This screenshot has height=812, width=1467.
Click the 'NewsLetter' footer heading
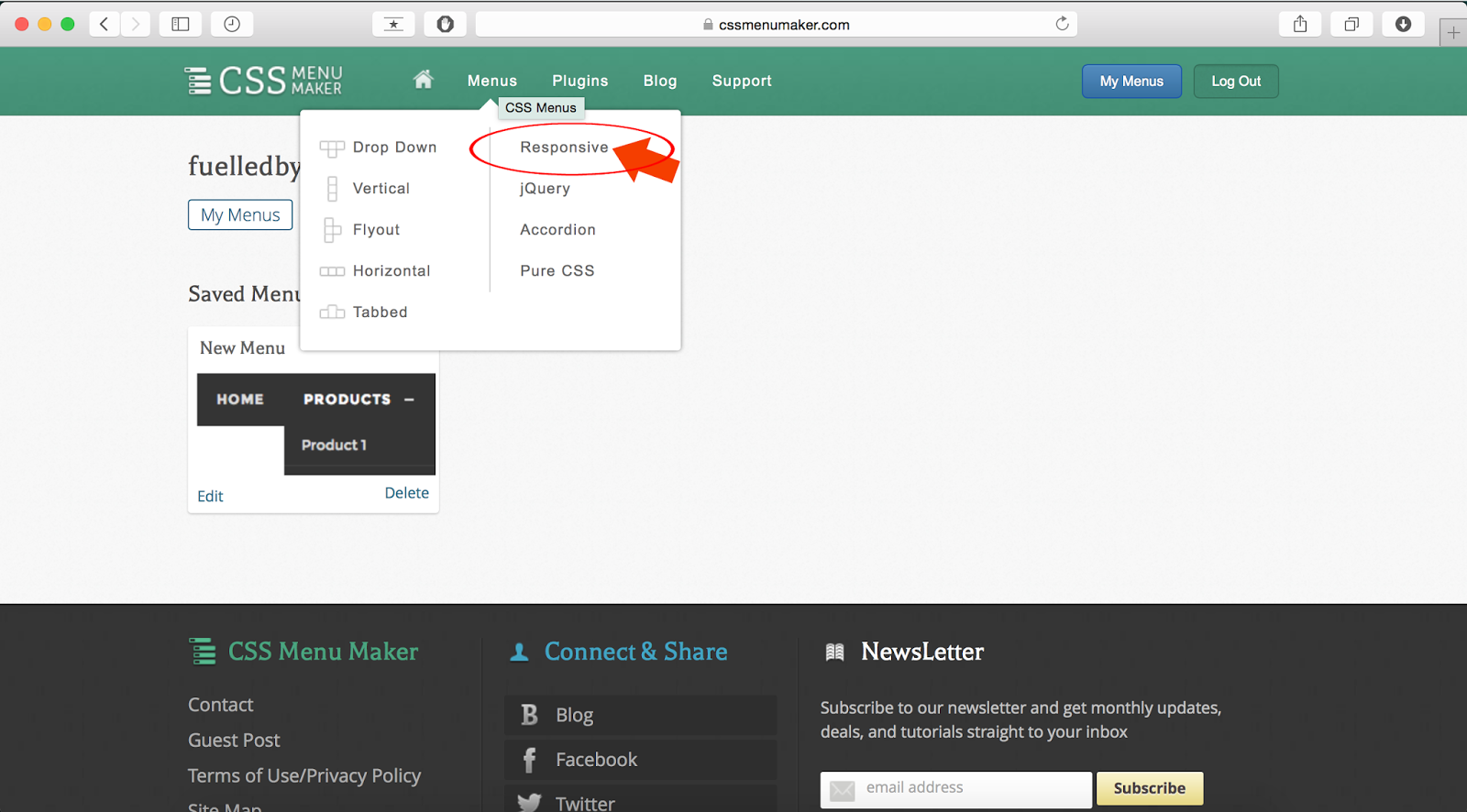point(922,652)
